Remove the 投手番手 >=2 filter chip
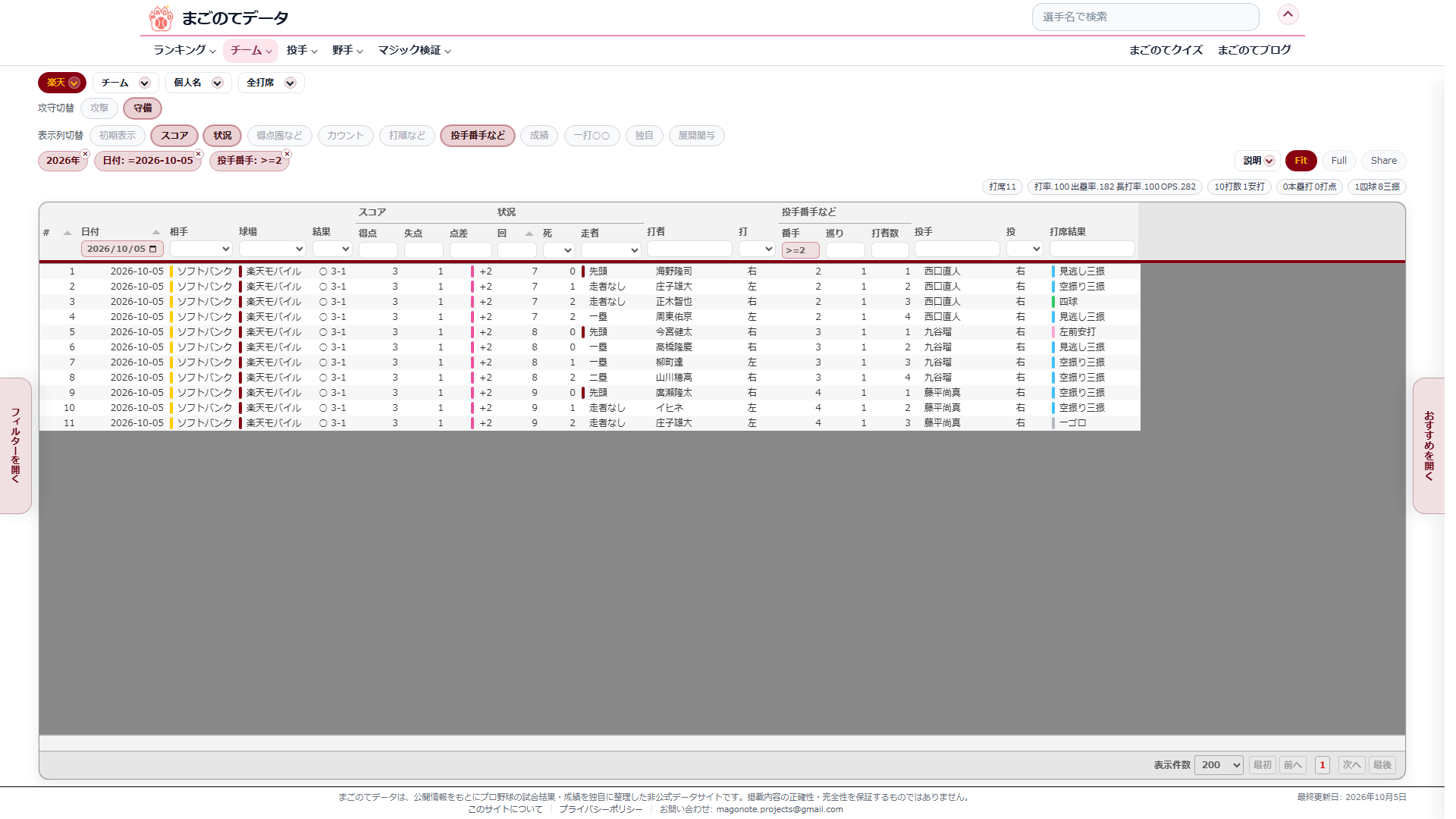The width and height of the screenshot is (1456, 819). pyautogui.click(x=287, y=154)
